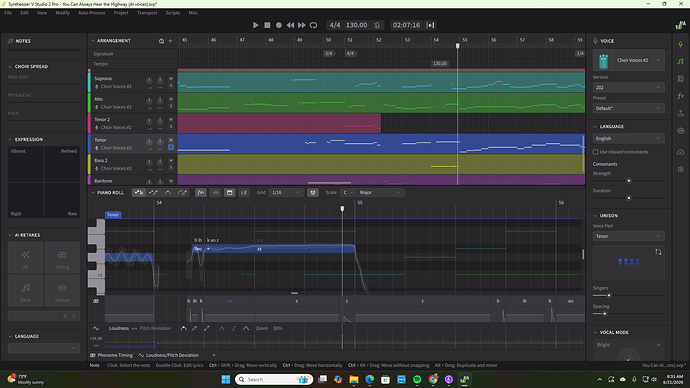The width and height of the screenshot is (690, 388).
Task: Click the Play button in transport bar
Action: point(256,25)
